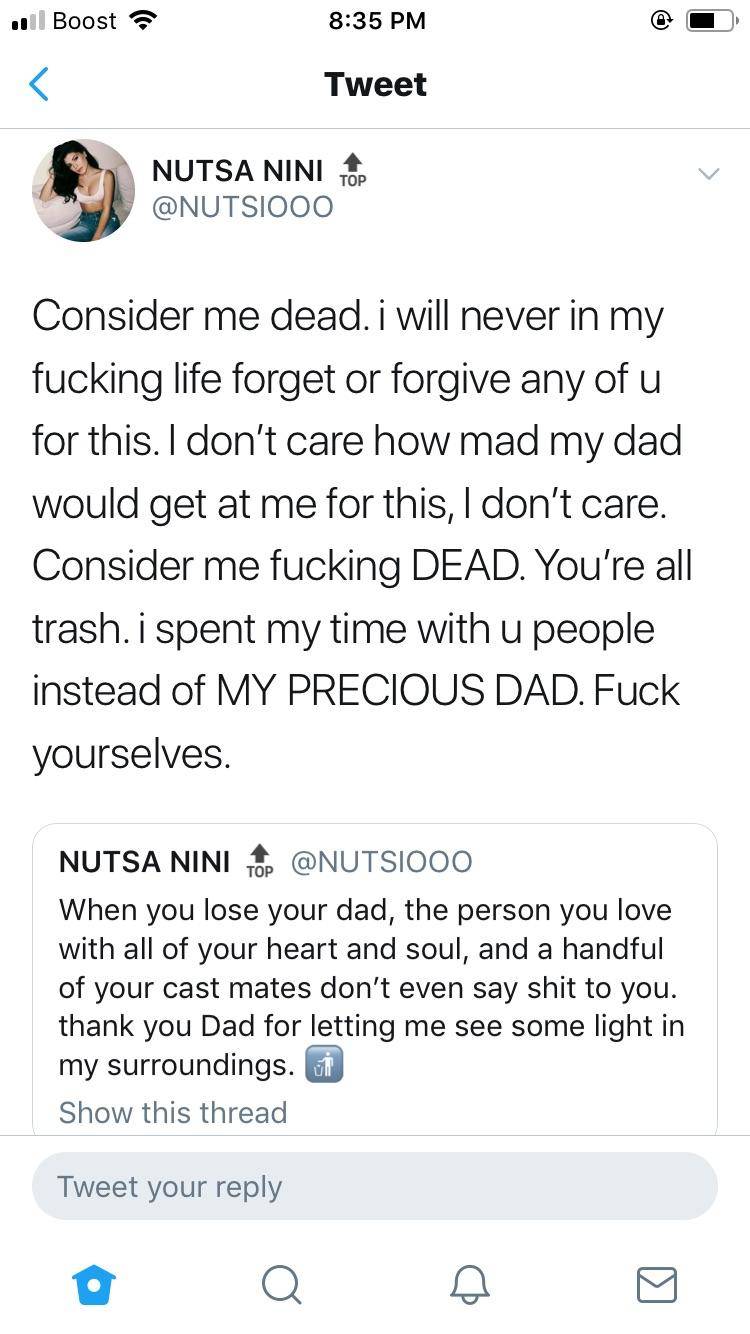Tap the quoted tweet author name NUTSA NINI
This screenshot has height=1334, width=750.
coord(143,860)
